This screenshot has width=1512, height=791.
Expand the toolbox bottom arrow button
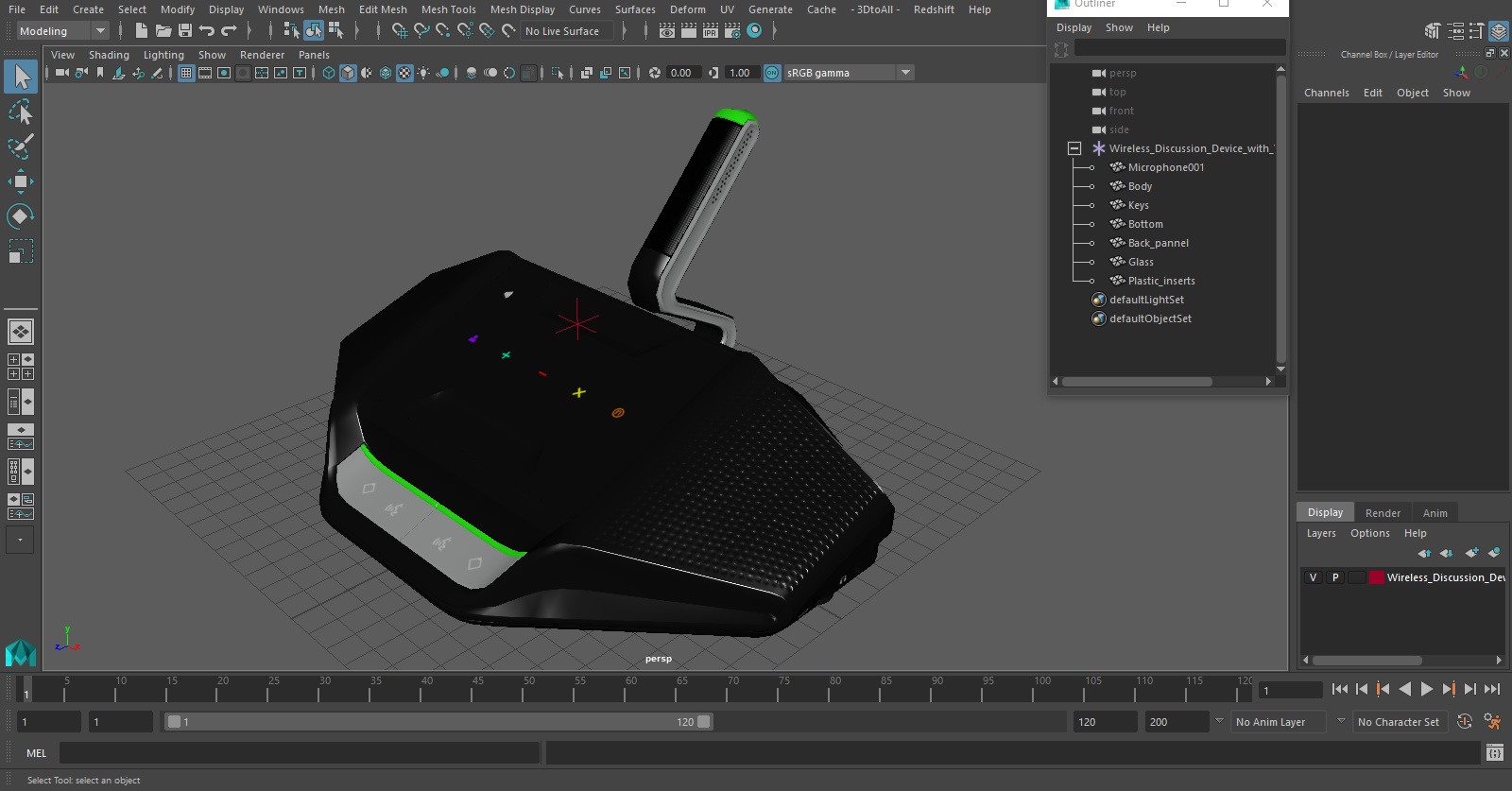tap(20, 540)
